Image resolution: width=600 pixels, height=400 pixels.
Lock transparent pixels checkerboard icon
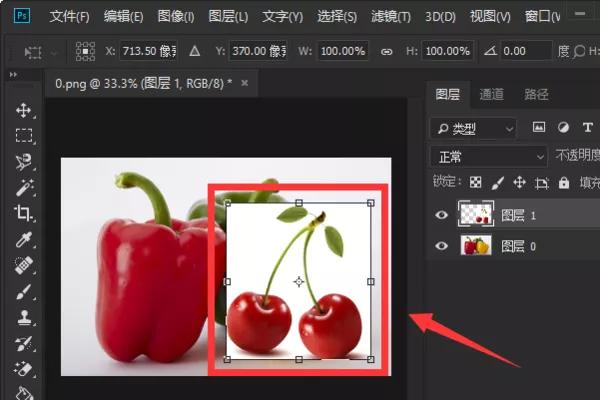click(x=475, y=183)
